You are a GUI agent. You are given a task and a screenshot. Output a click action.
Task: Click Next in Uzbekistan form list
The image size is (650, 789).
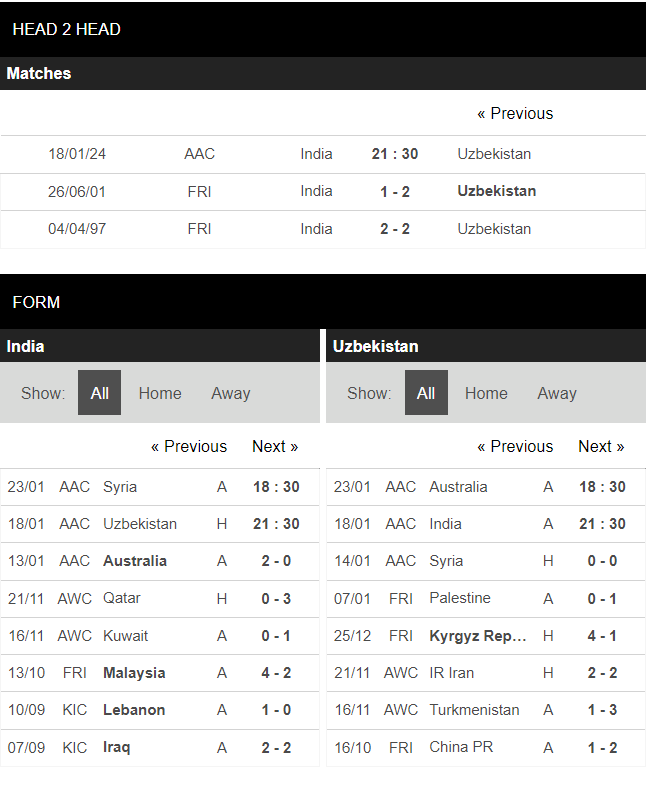[x=601, y=447]
